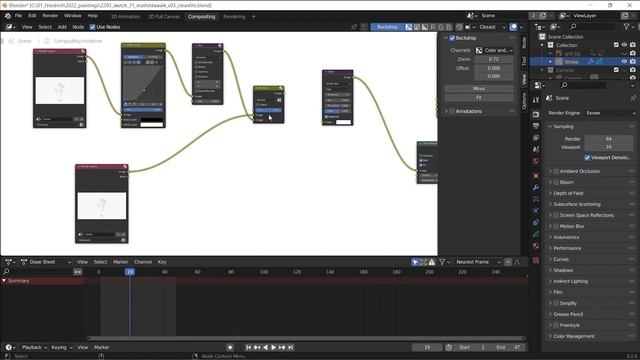
Task: Open the outliner filter funnel icon
Action: click(x=627, y=27)
